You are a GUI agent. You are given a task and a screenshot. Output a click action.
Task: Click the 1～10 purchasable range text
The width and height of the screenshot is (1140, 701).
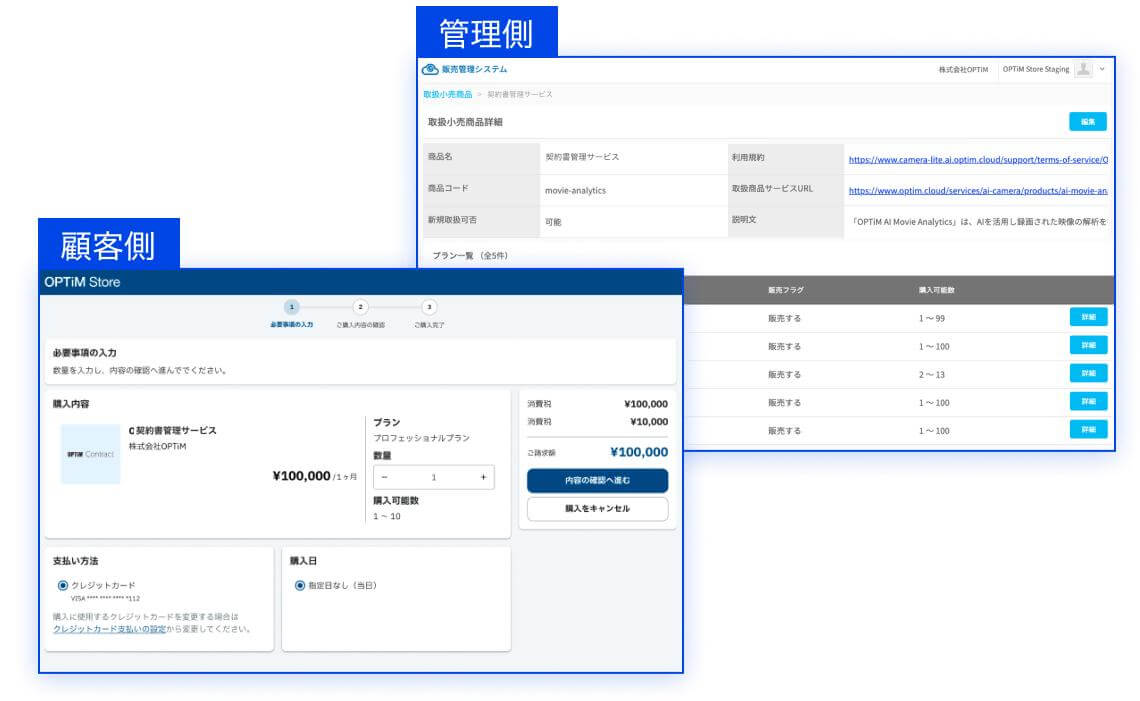pos(387,516)
